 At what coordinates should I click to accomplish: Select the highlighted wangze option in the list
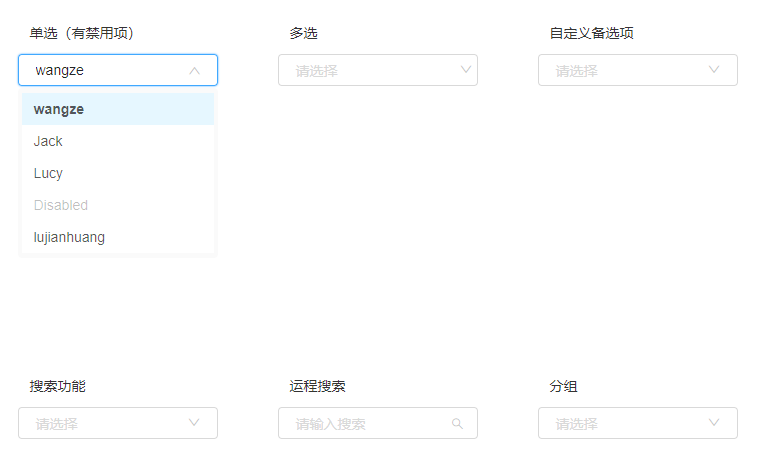118,109
